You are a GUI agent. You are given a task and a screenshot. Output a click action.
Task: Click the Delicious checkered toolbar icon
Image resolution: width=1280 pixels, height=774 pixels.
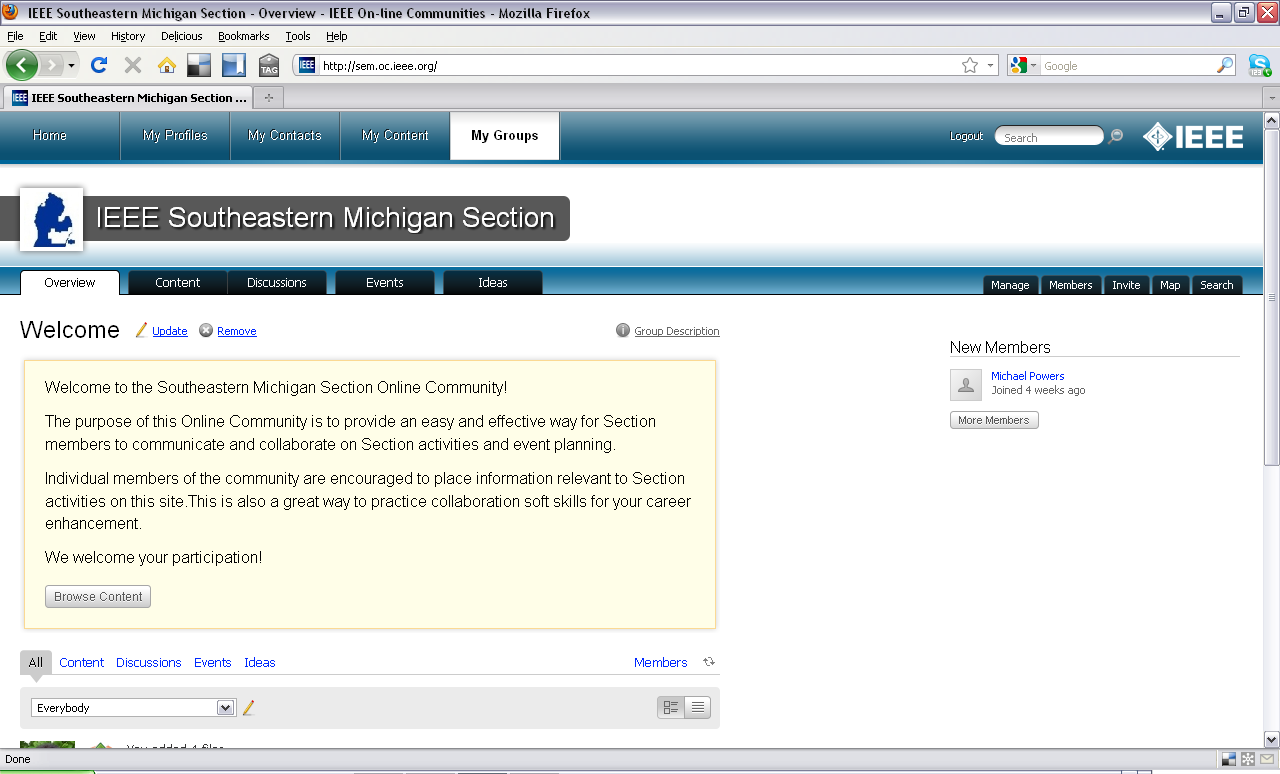click(x=199, y=66)
